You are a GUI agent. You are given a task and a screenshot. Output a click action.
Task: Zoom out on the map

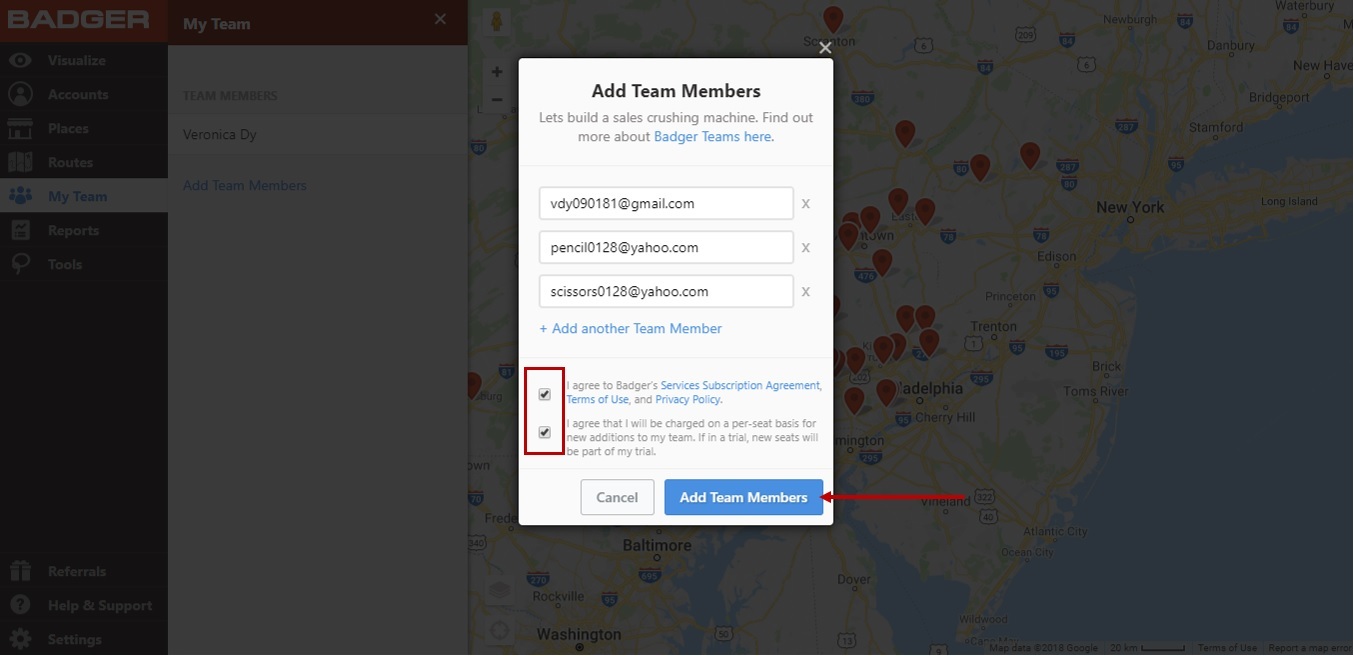point(497,99)
